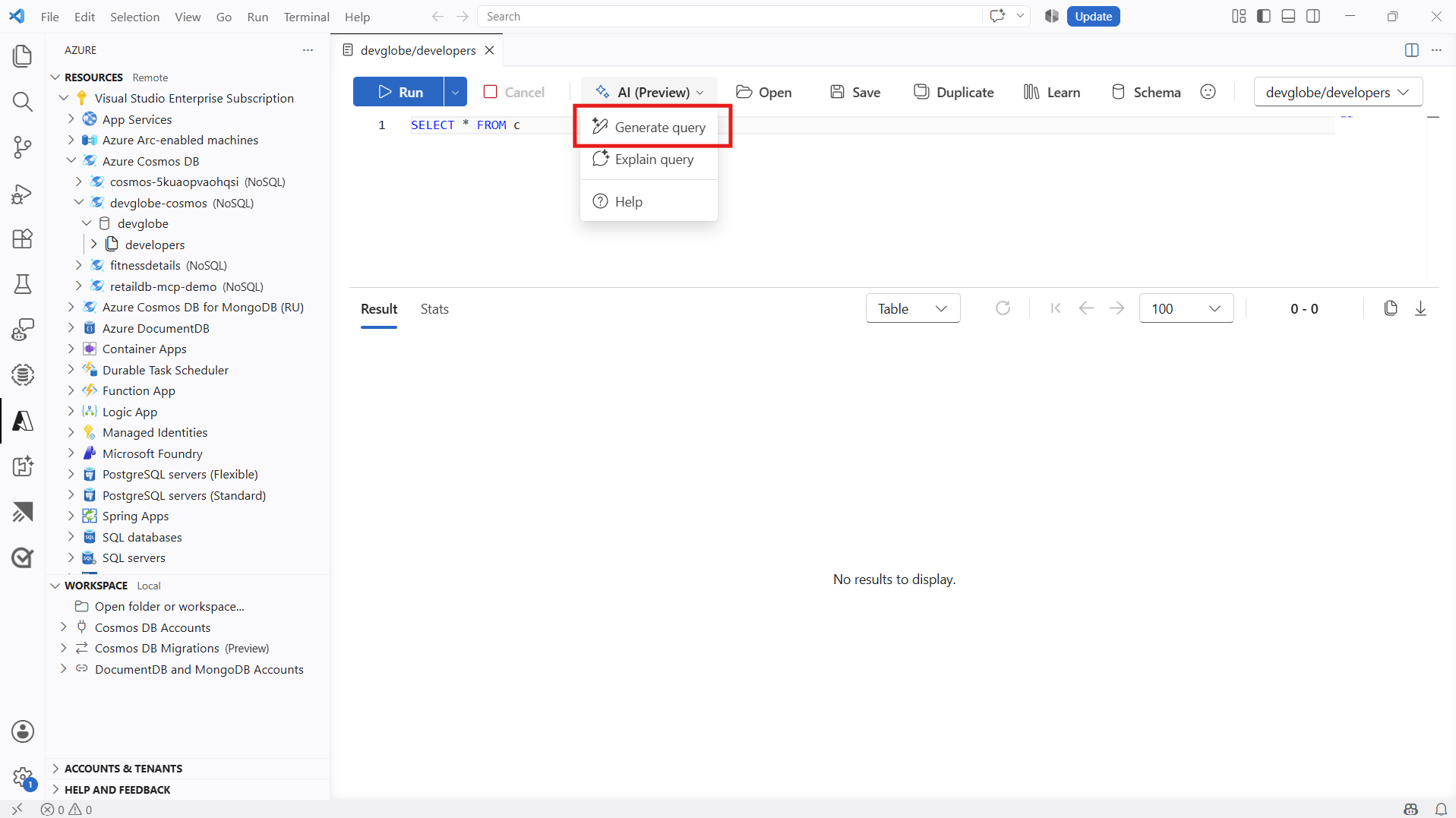Image resolution: width=1456 pixels, height=818 pixels.
Task: Open Azure panel More Actions ellipsis
Action: [308, 50]
